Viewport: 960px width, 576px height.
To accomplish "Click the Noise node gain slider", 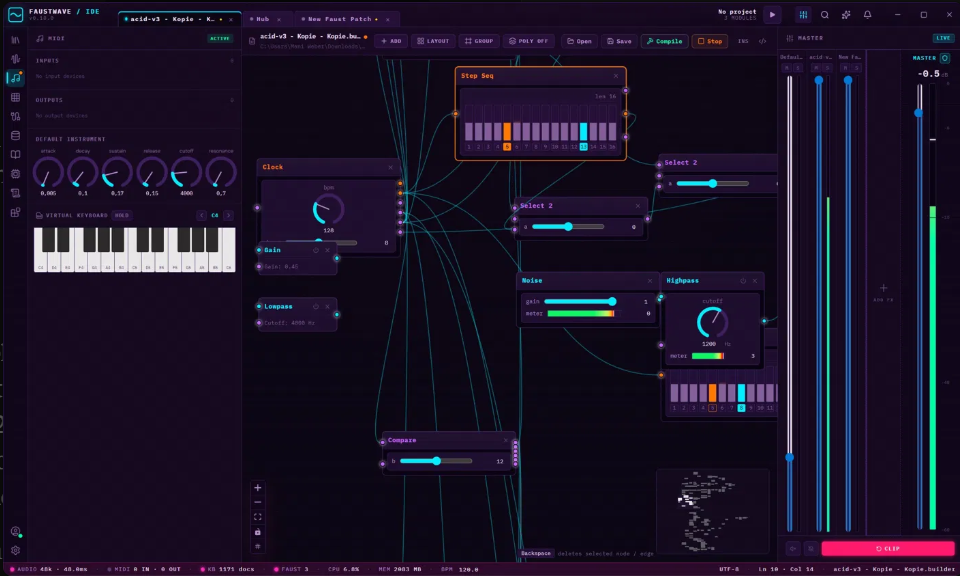I will click(x=580, y=301).
